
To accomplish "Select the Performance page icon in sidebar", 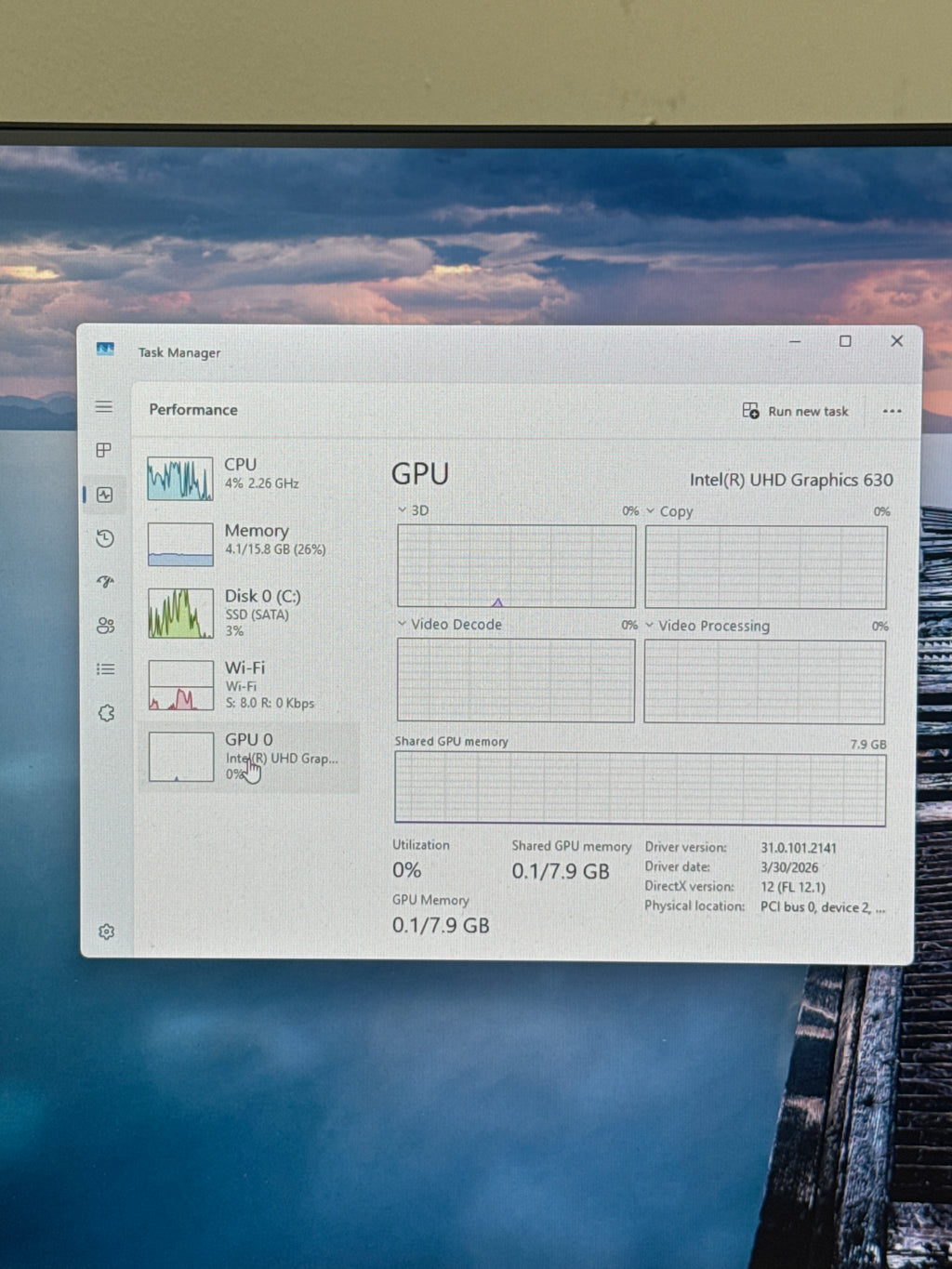I will point(105,495).
